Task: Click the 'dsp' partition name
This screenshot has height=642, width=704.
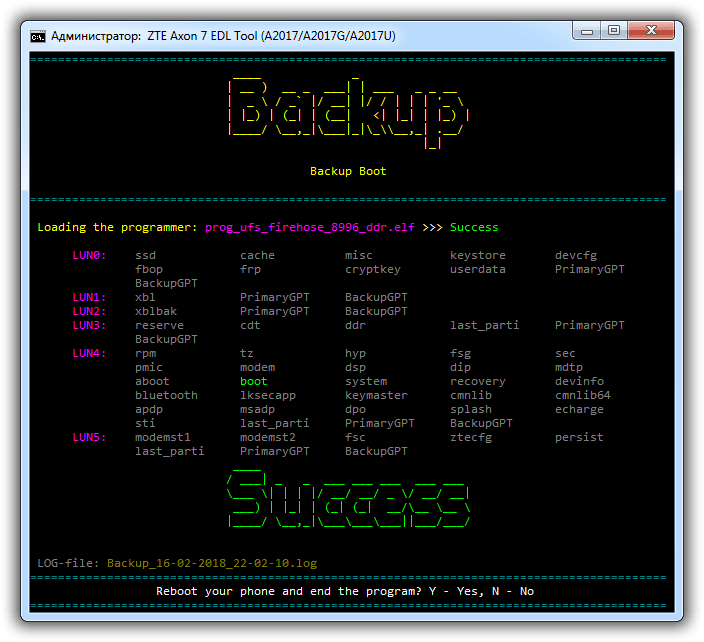Action: click(x=356, y=367)
